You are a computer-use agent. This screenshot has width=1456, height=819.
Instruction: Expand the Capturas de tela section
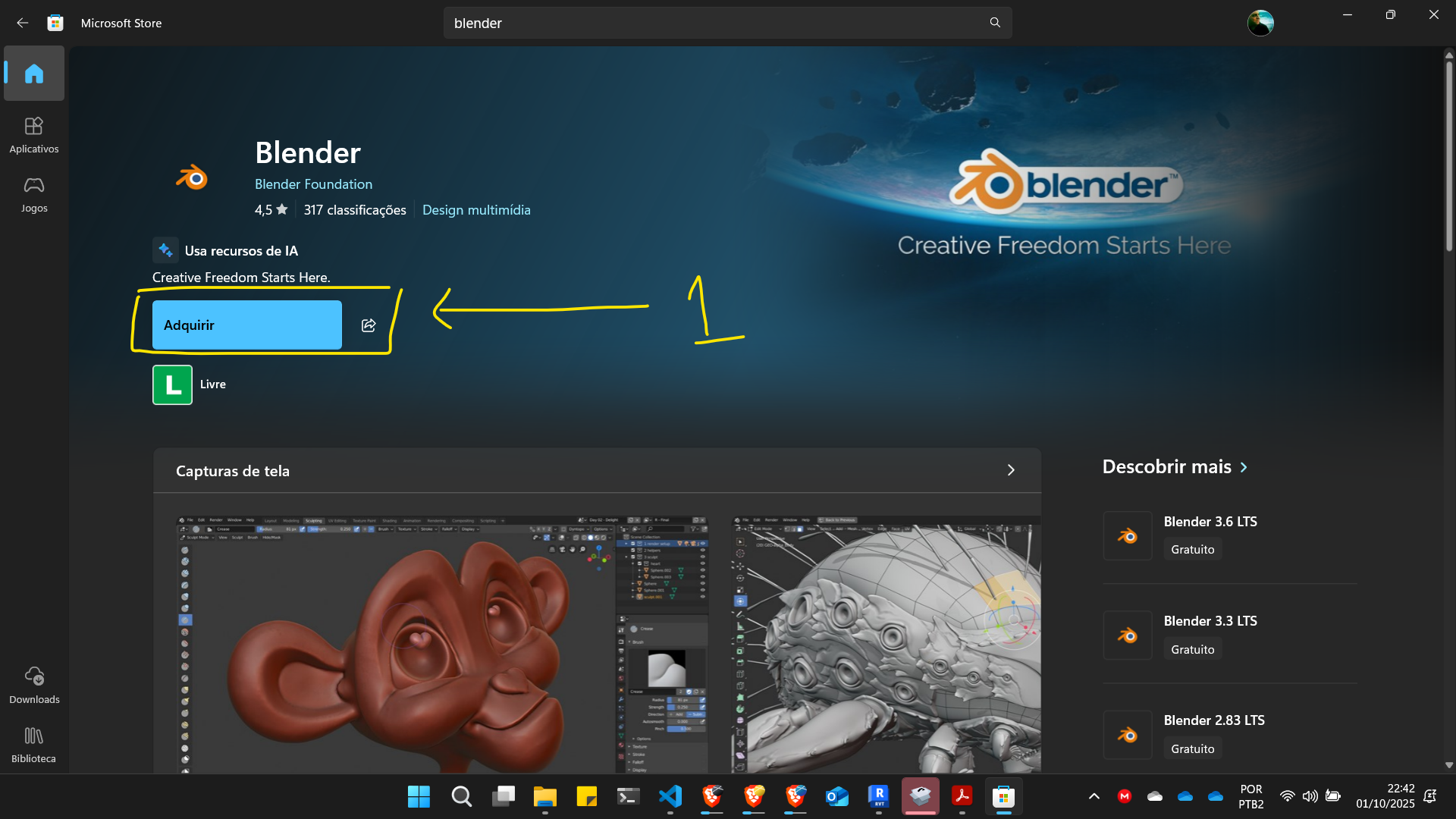click(x=1010, y=470)
